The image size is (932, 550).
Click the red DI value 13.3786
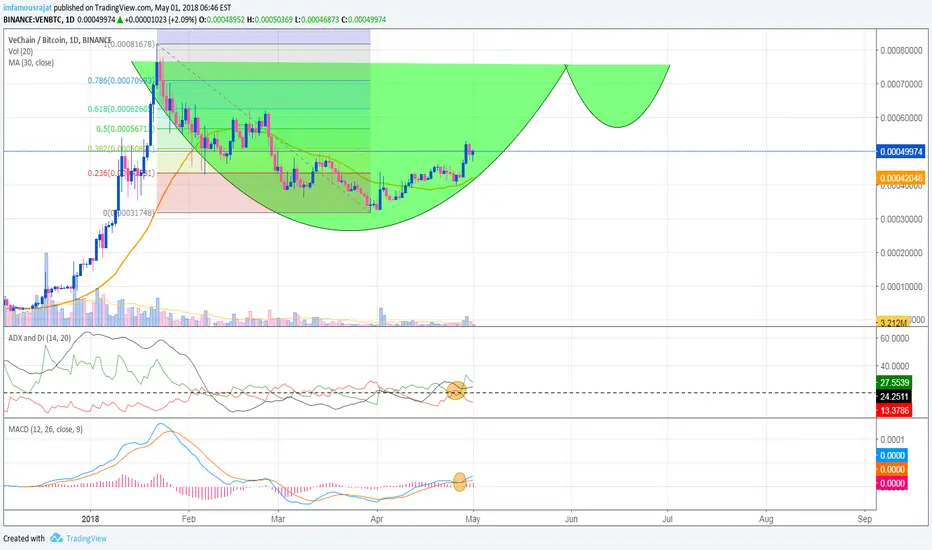tap(894, 411)
